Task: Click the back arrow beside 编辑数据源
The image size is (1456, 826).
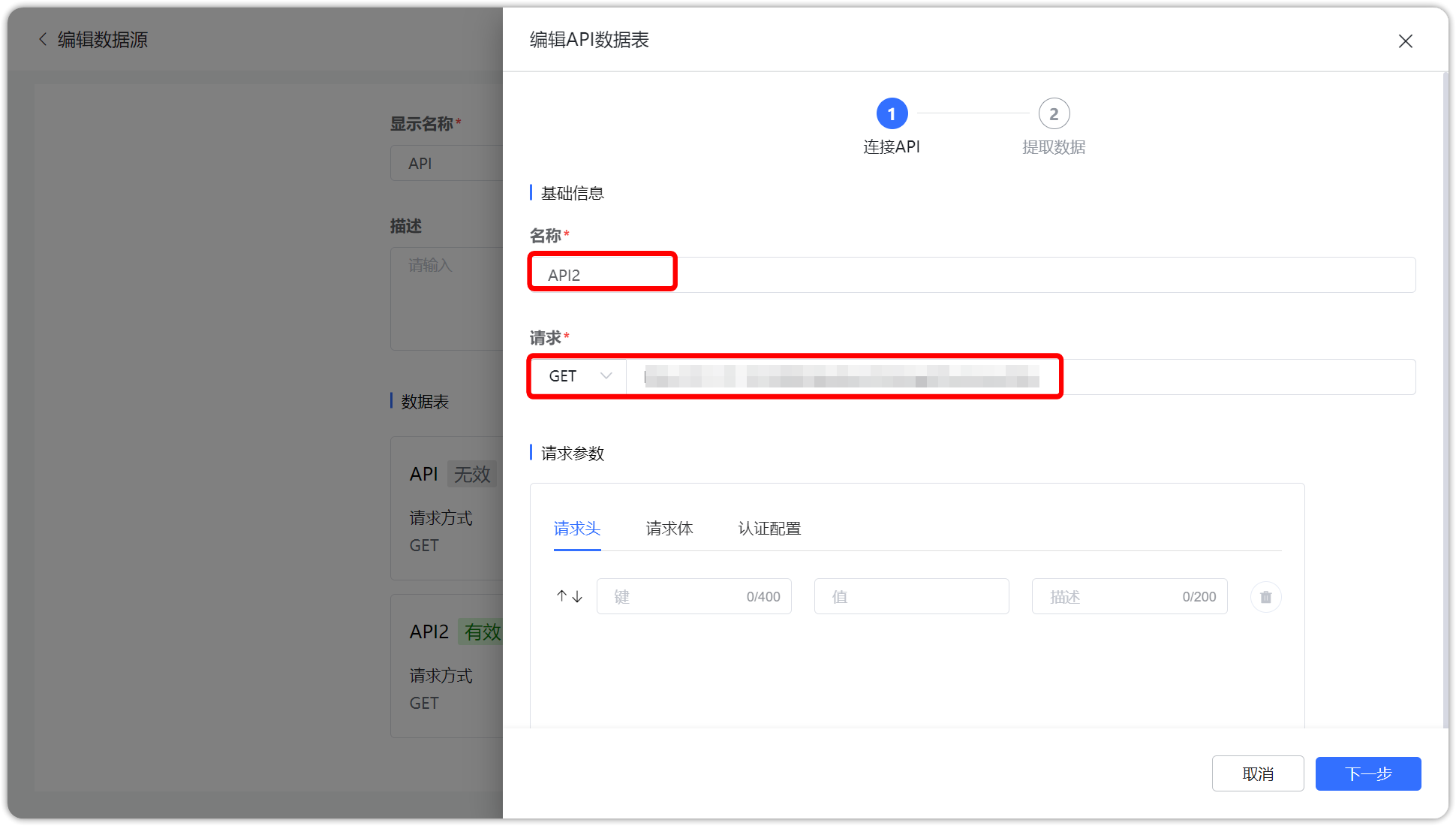Action: [x=43, y=39]
